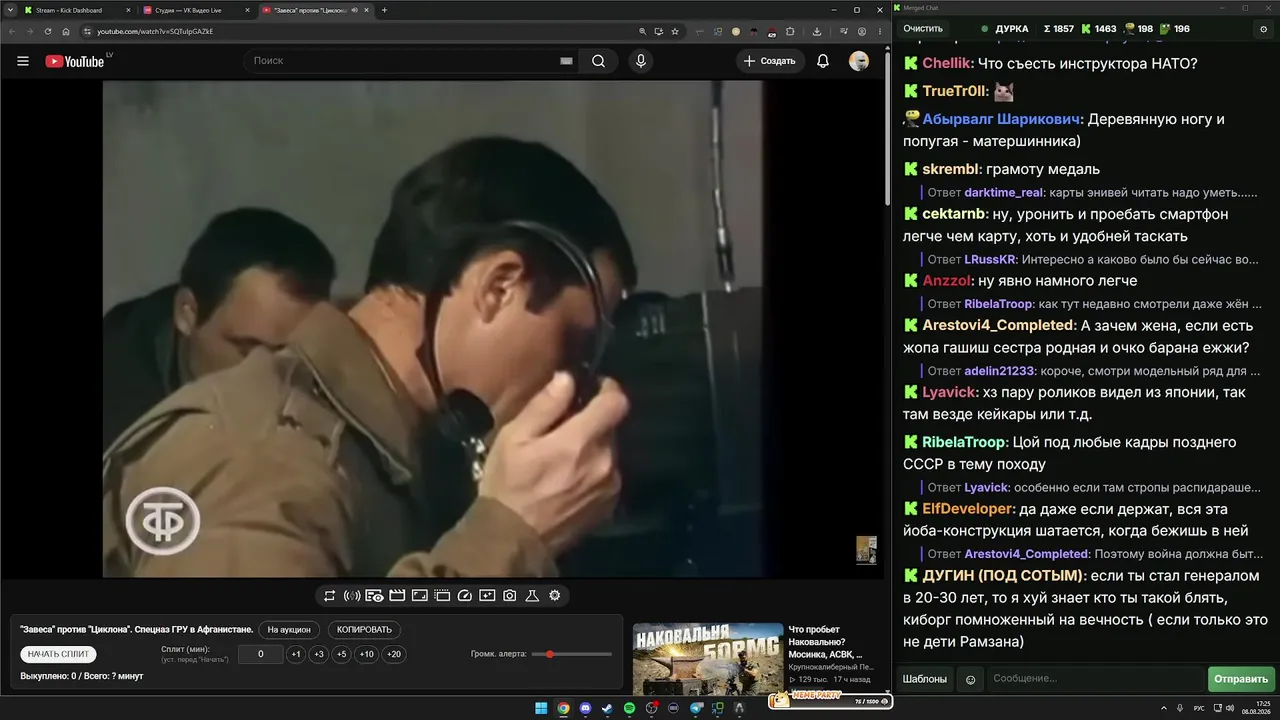Click the audio broadcast waves icon in player toolbar
The height and width of the screenshot is (720, 1280).
click(x=352, y=596)
